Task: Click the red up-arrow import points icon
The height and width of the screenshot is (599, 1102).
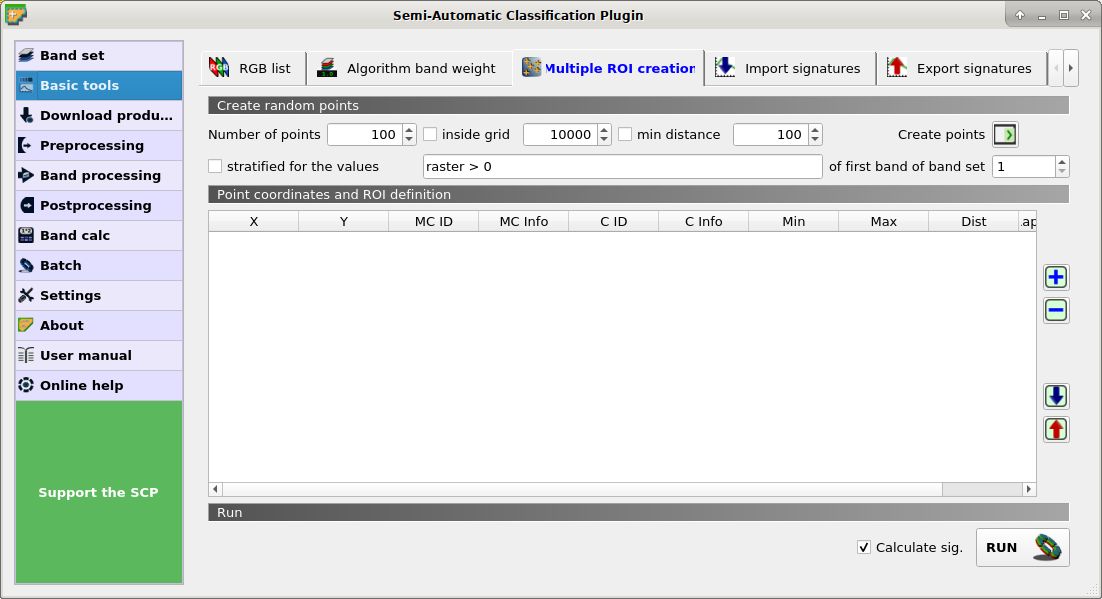Action: [x=1055, y=430]
